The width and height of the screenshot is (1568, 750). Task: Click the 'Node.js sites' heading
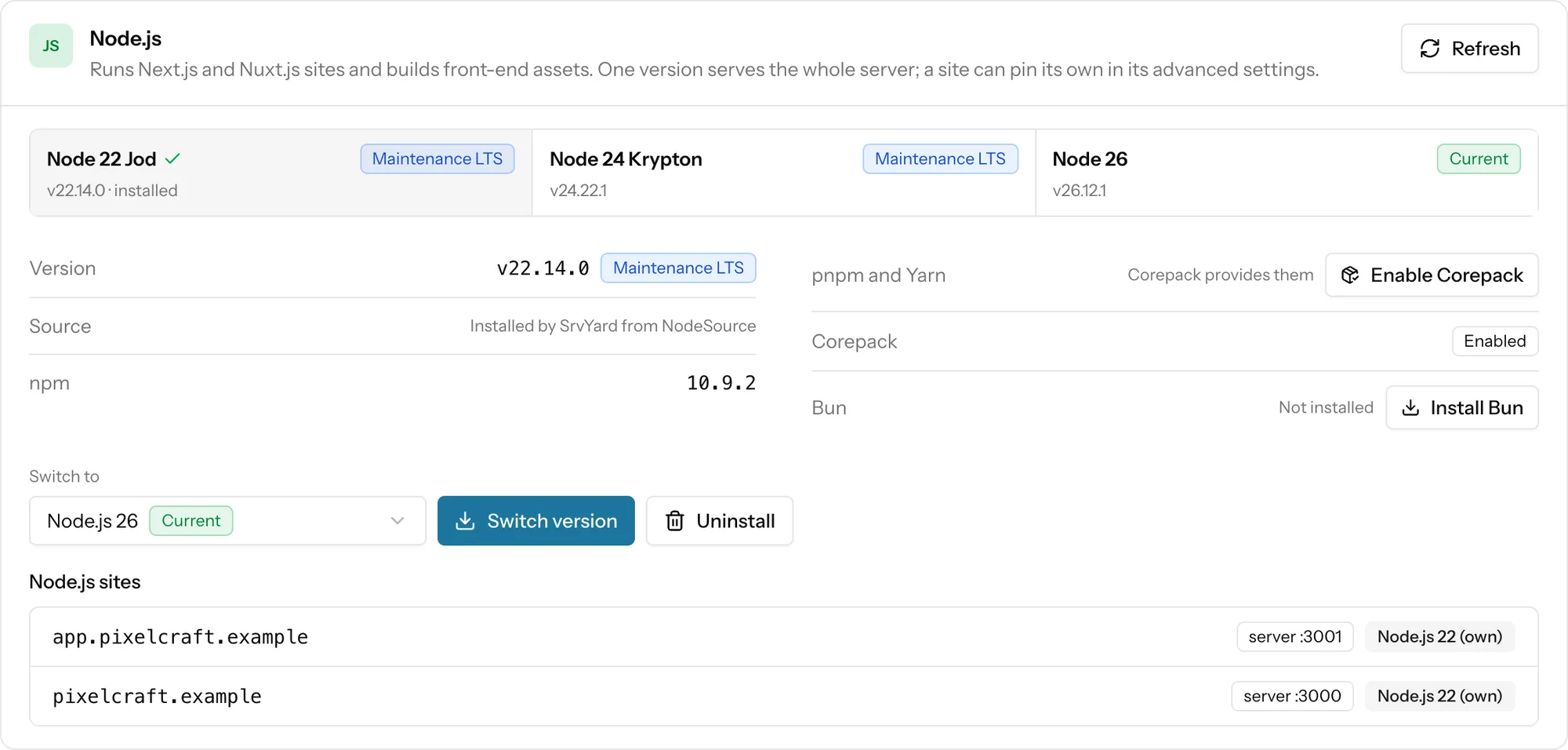coord(85,582)
